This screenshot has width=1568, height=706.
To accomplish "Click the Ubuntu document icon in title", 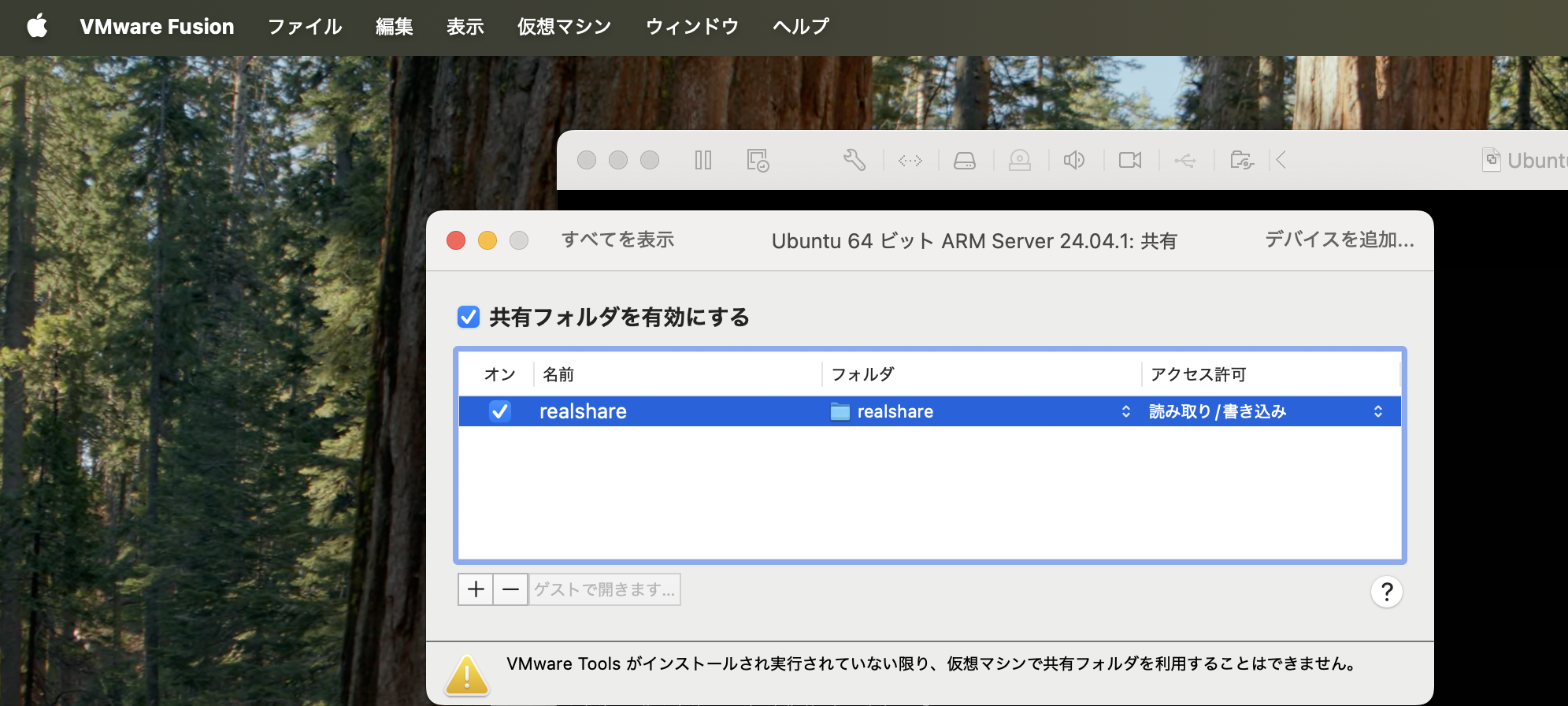I will coord(1492,160).
